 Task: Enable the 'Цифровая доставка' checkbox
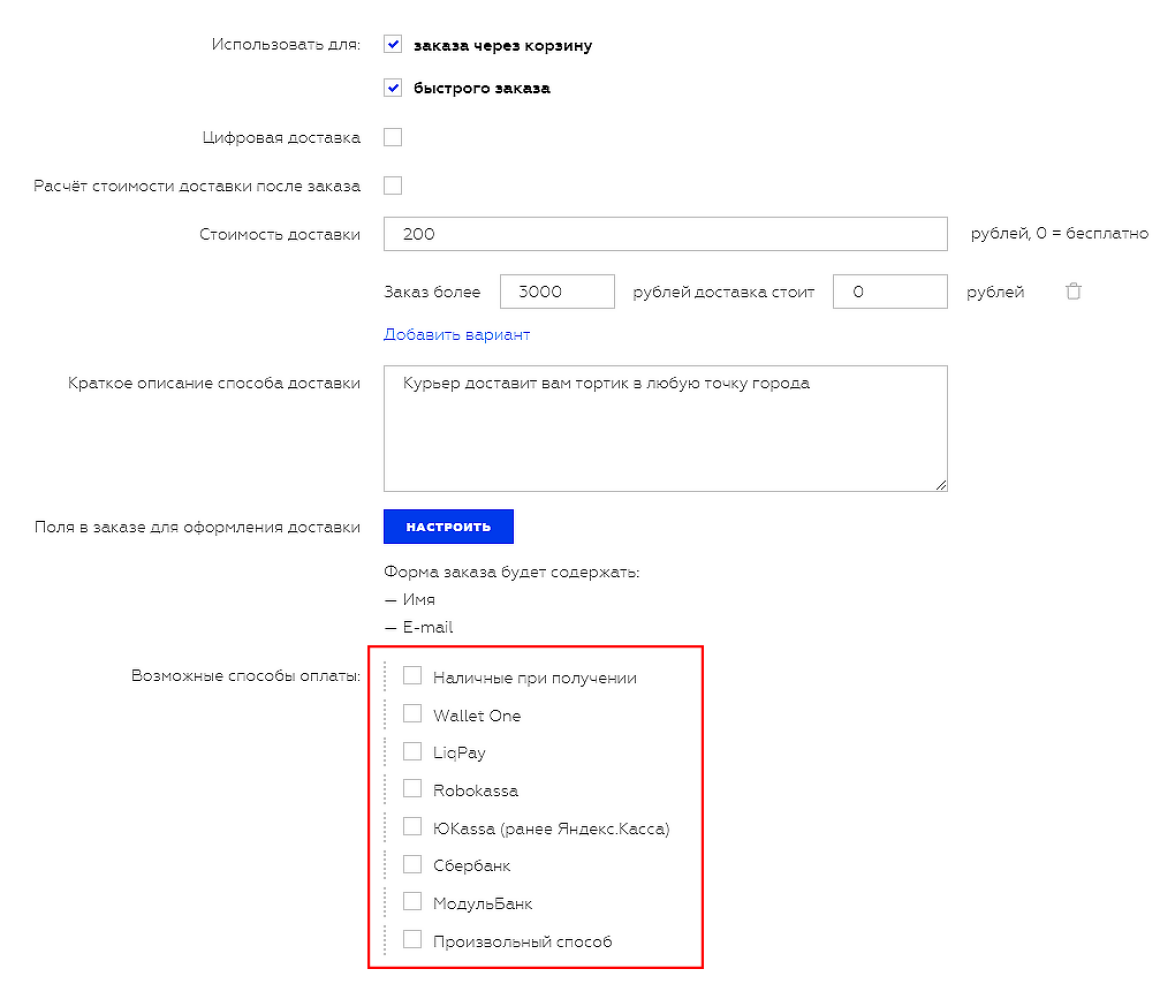393,137
